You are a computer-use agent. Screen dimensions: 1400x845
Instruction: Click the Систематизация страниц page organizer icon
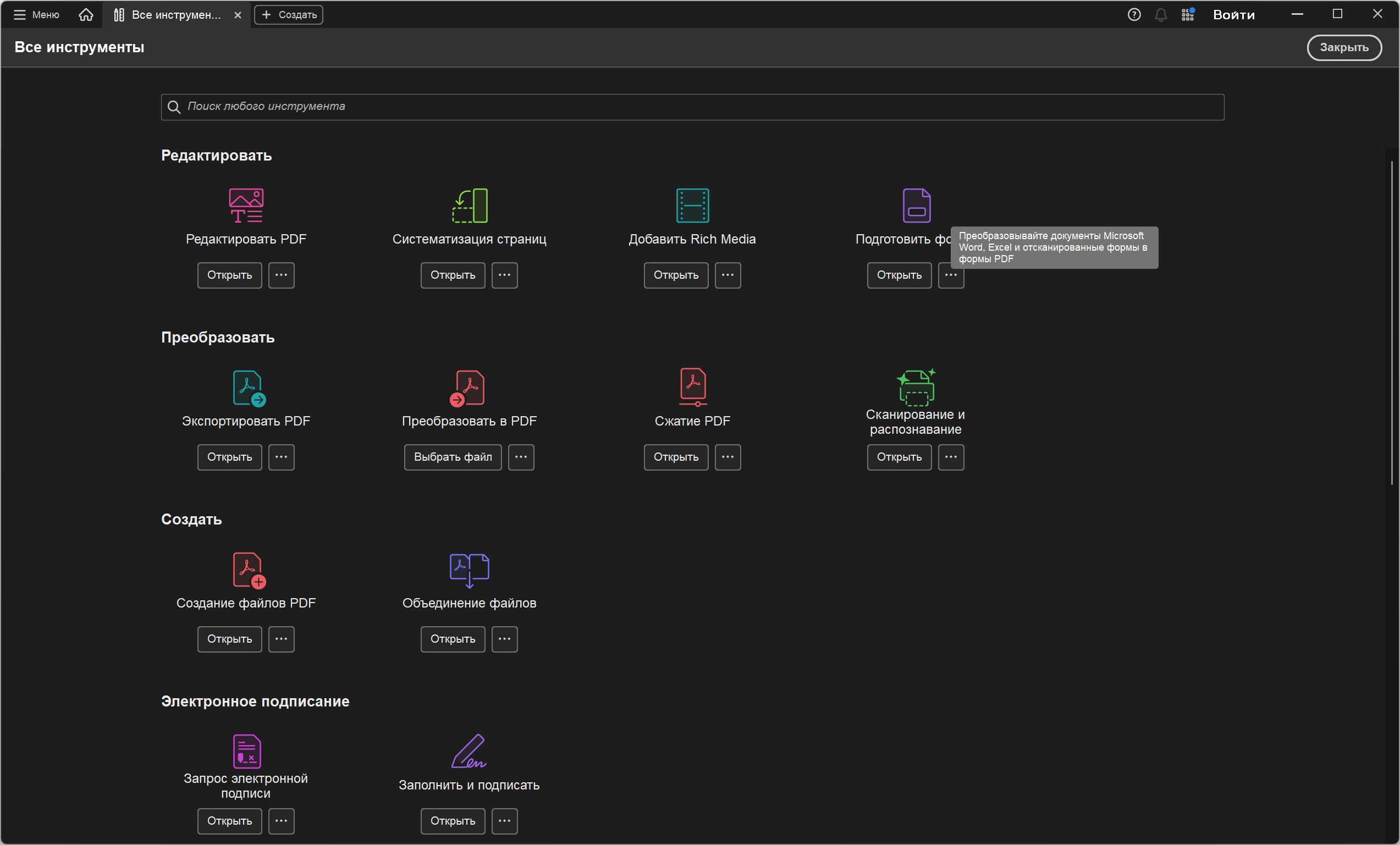click(x=469, y=205)
